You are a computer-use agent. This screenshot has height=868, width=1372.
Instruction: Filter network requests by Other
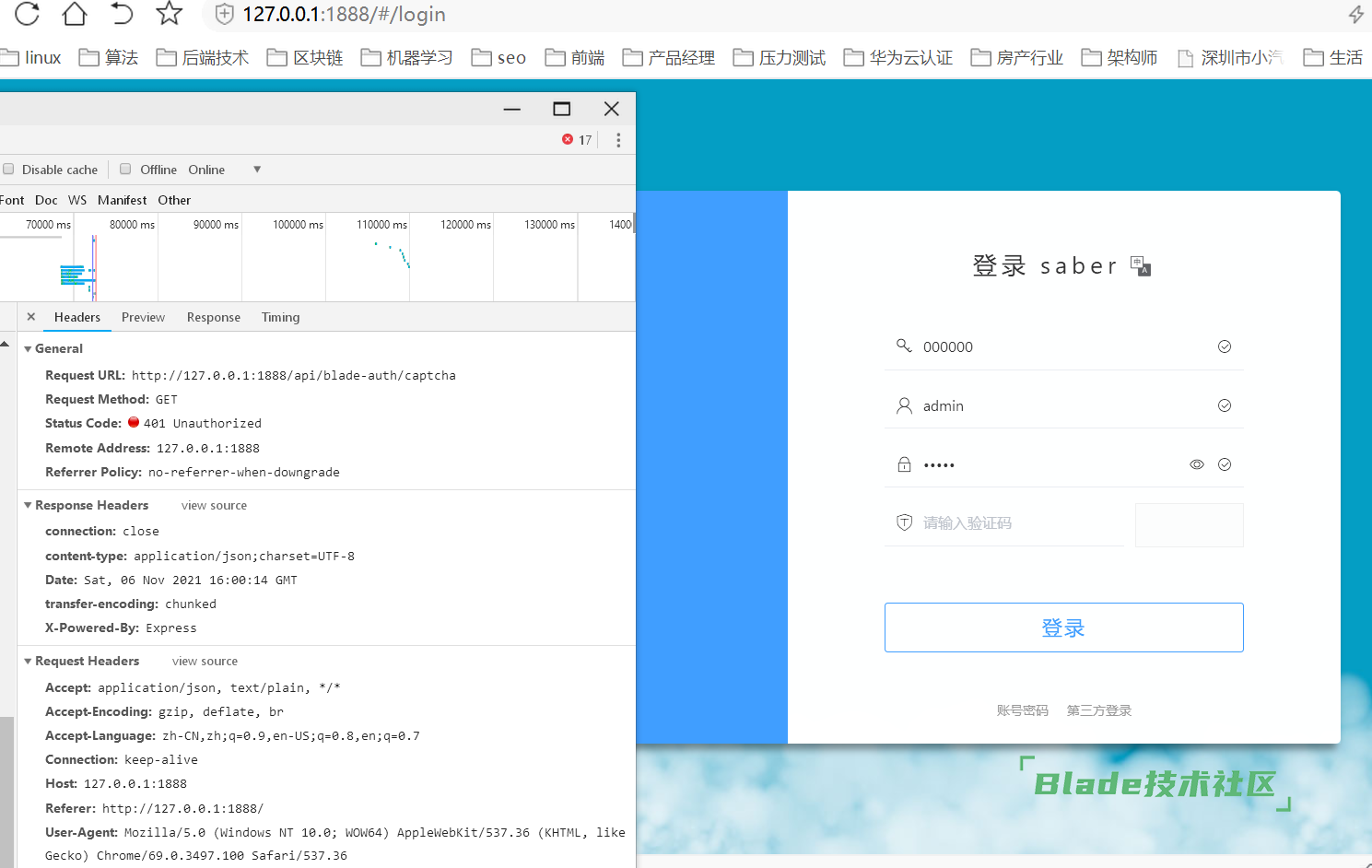click(174, 200)
